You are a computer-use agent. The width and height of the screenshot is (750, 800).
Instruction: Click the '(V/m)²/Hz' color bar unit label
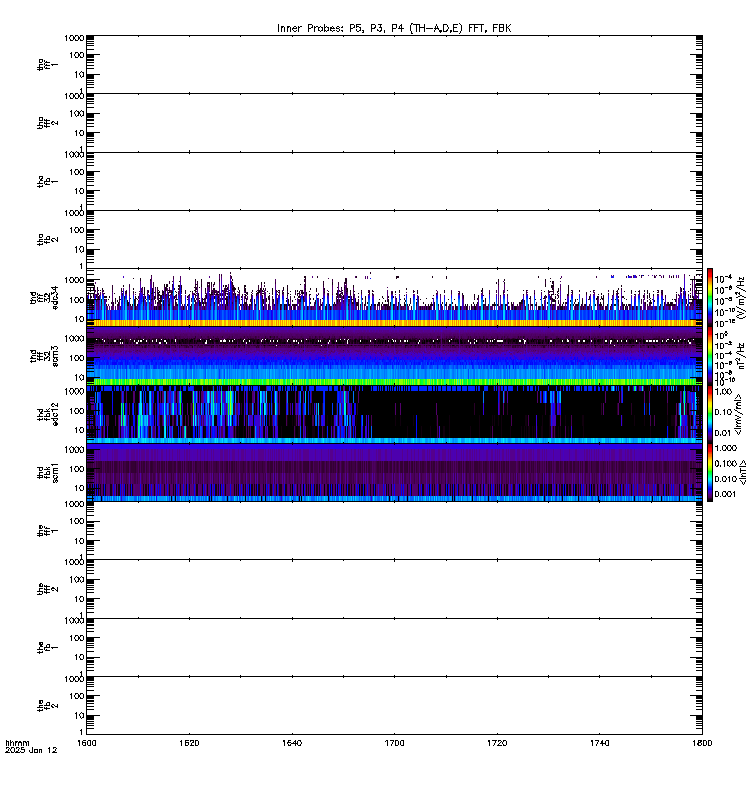741,298
